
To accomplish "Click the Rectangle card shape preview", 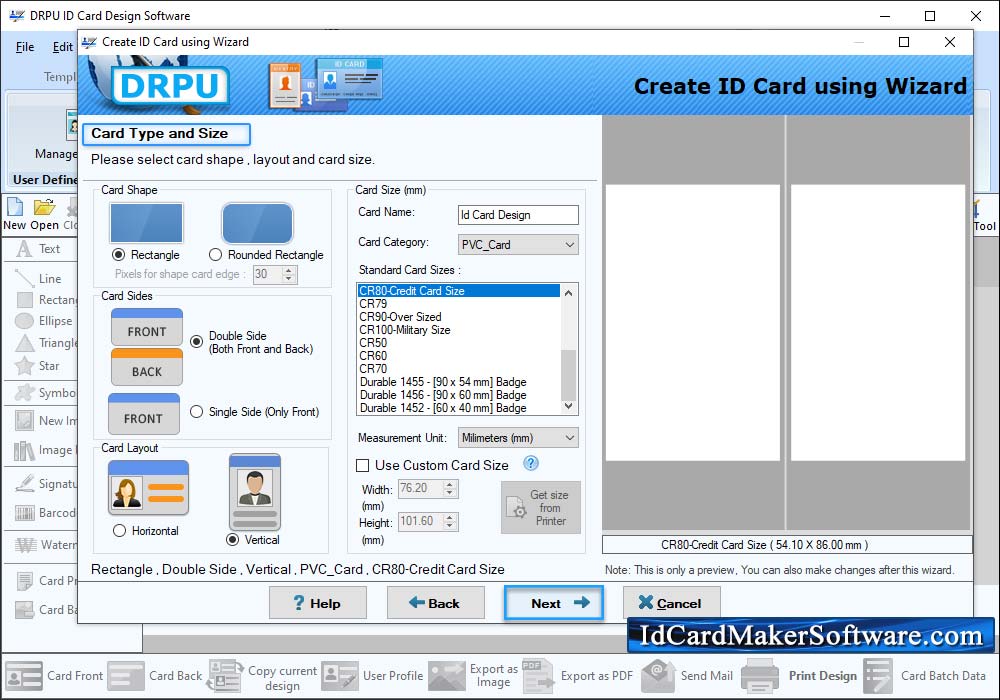I will coord(146,223).
